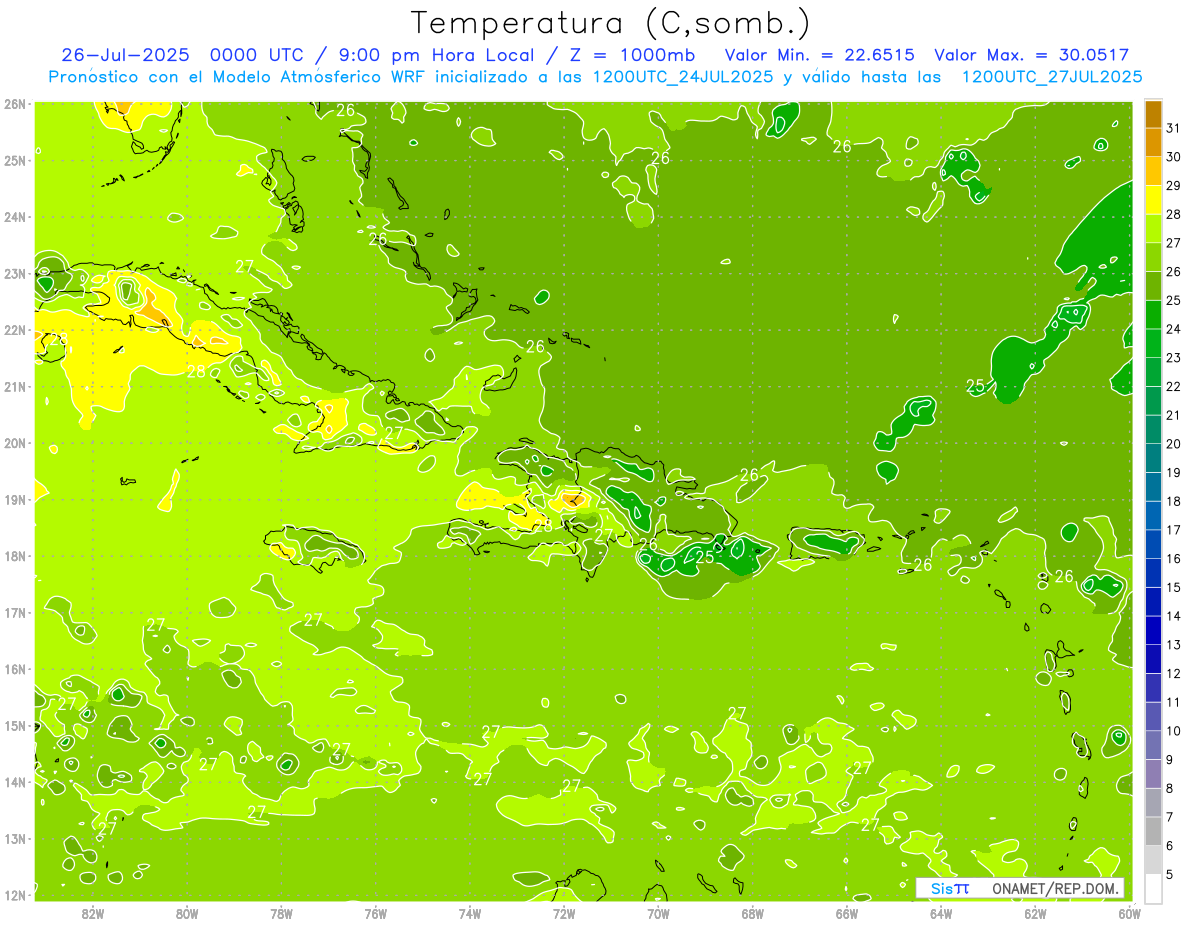The width and height of the screenshot is (1200, 927).
Task: Click the color bar value 17
Action: click(1173, 530)
